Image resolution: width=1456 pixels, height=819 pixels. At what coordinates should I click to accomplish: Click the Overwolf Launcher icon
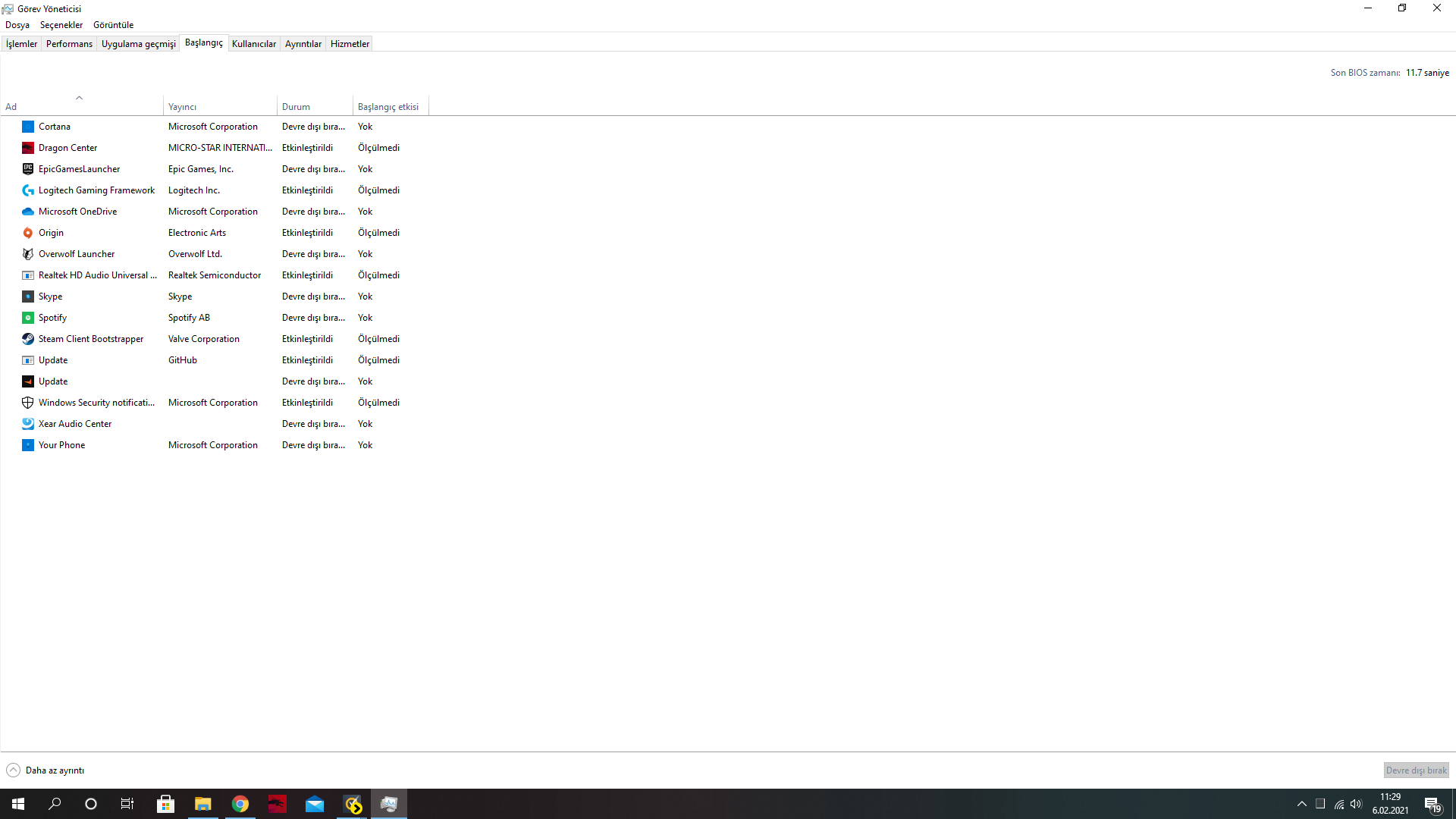(x=28, y=254)
